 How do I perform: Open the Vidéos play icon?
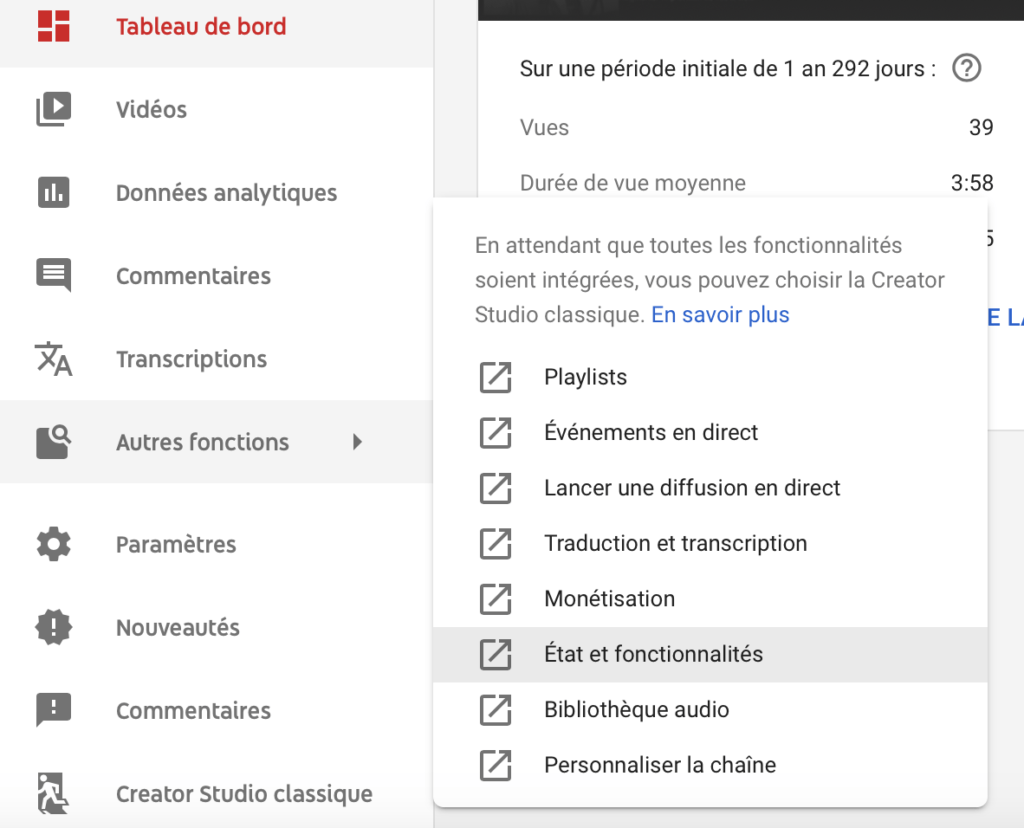pos(54,109)
